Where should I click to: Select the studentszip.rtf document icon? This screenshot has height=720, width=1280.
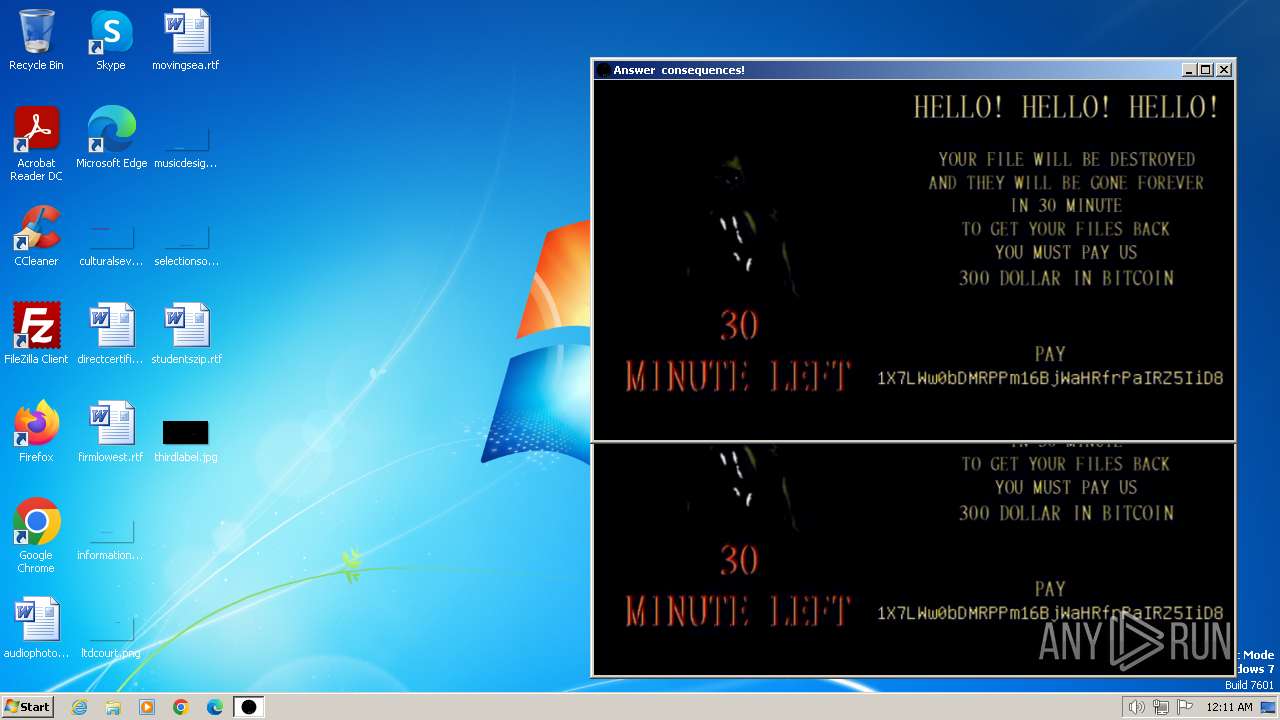[x=186, y=334]
